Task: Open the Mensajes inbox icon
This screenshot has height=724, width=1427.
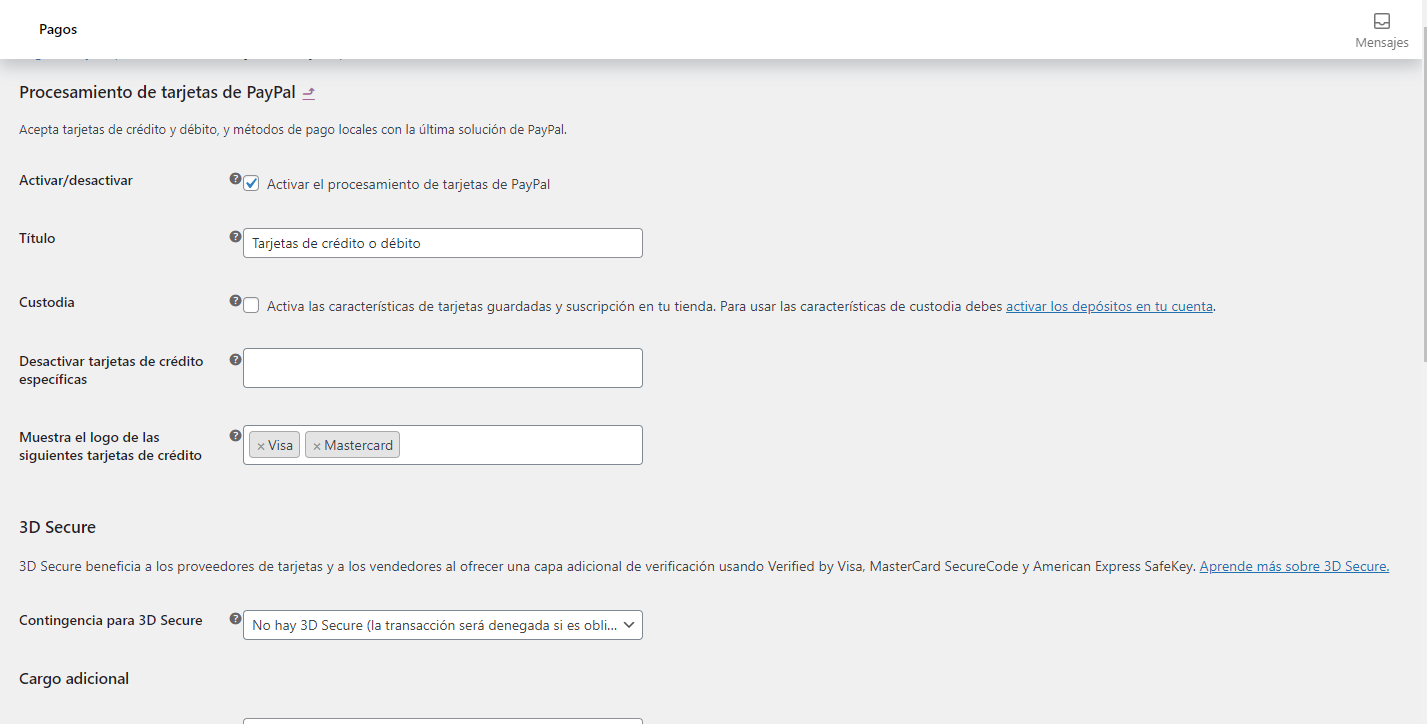Action: coord(1381,21)
